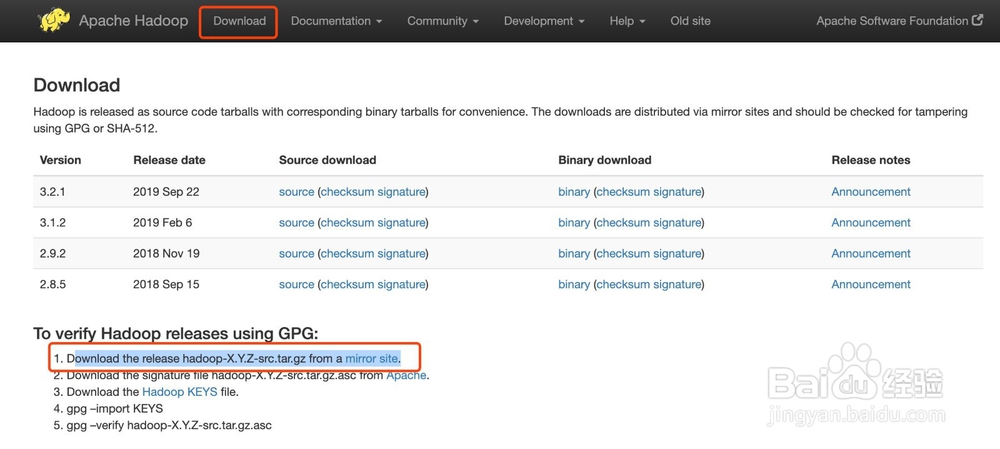Open Announcement for version 2.9.2
The height and width of the screenshot is (449, 1000).
tap(871, 253)
